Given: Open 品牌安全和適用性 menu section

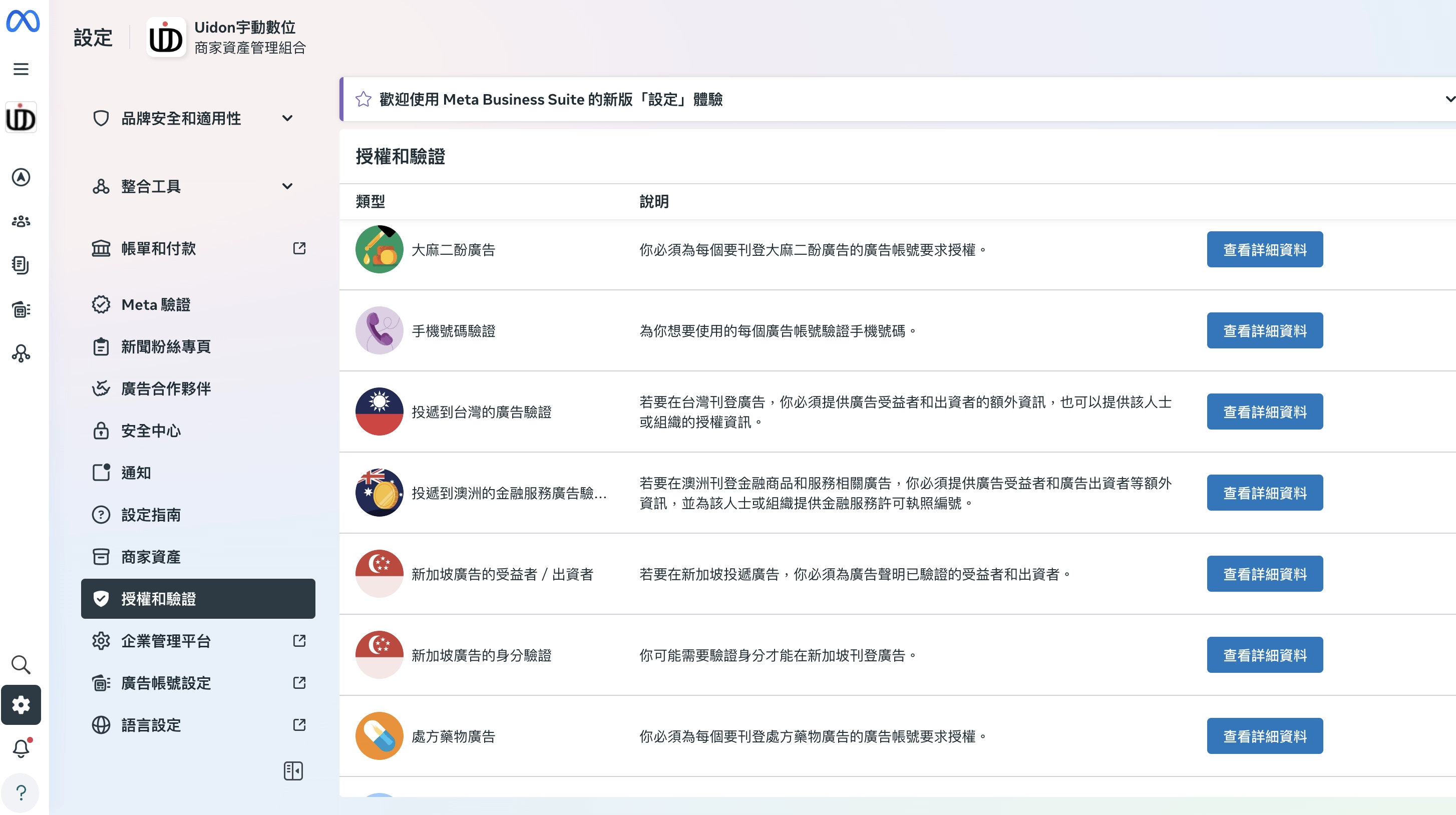Looking at the screenshot, I should click(x=198, y=118).
